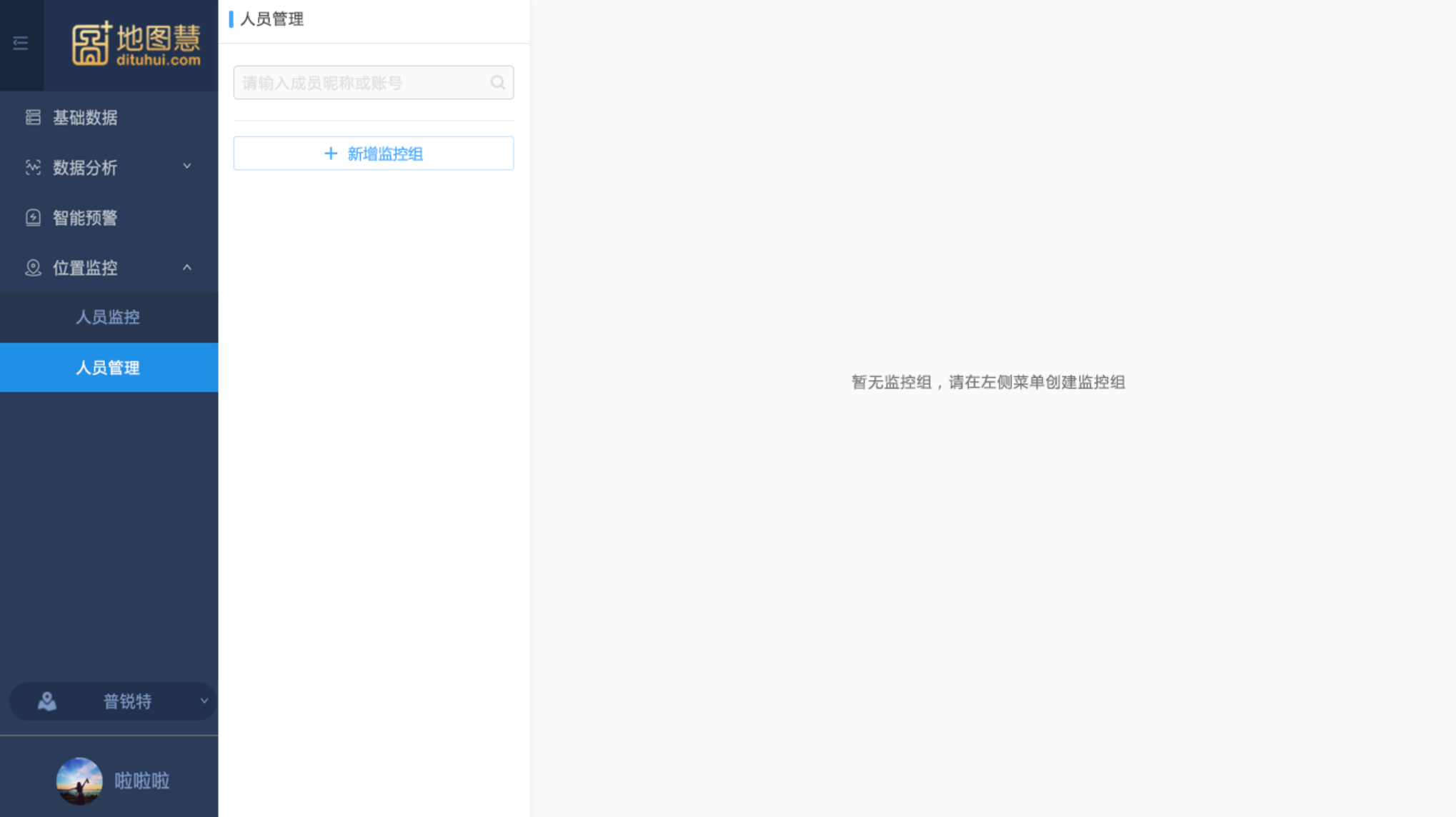Image resolution: width=1456 pixels, height=817 pixels.
Task: Click the 基础数据 database icon
Action: point(33,117)
